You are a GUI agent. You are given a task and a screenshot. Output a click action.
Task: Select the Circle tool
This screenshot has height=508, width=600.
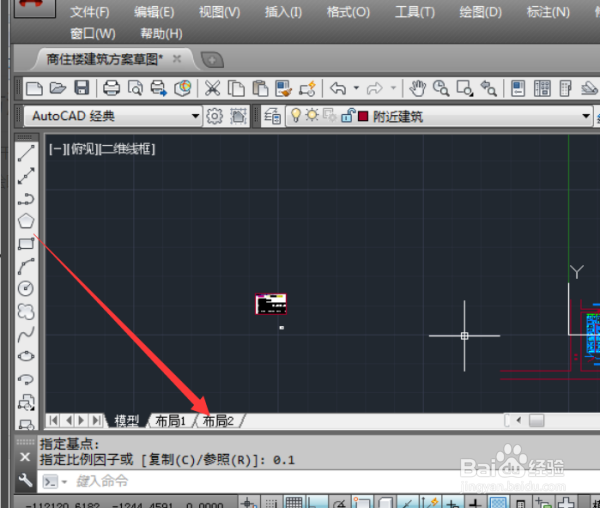[x=26, y=288]
